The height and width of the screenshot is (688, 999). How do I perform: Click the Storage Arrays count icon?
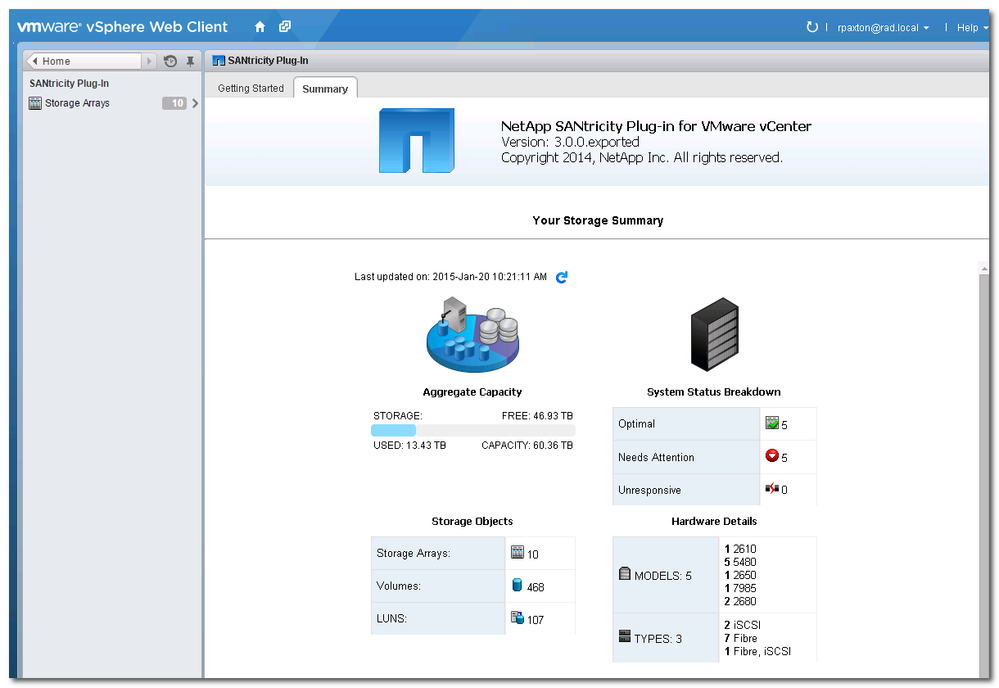517,552
